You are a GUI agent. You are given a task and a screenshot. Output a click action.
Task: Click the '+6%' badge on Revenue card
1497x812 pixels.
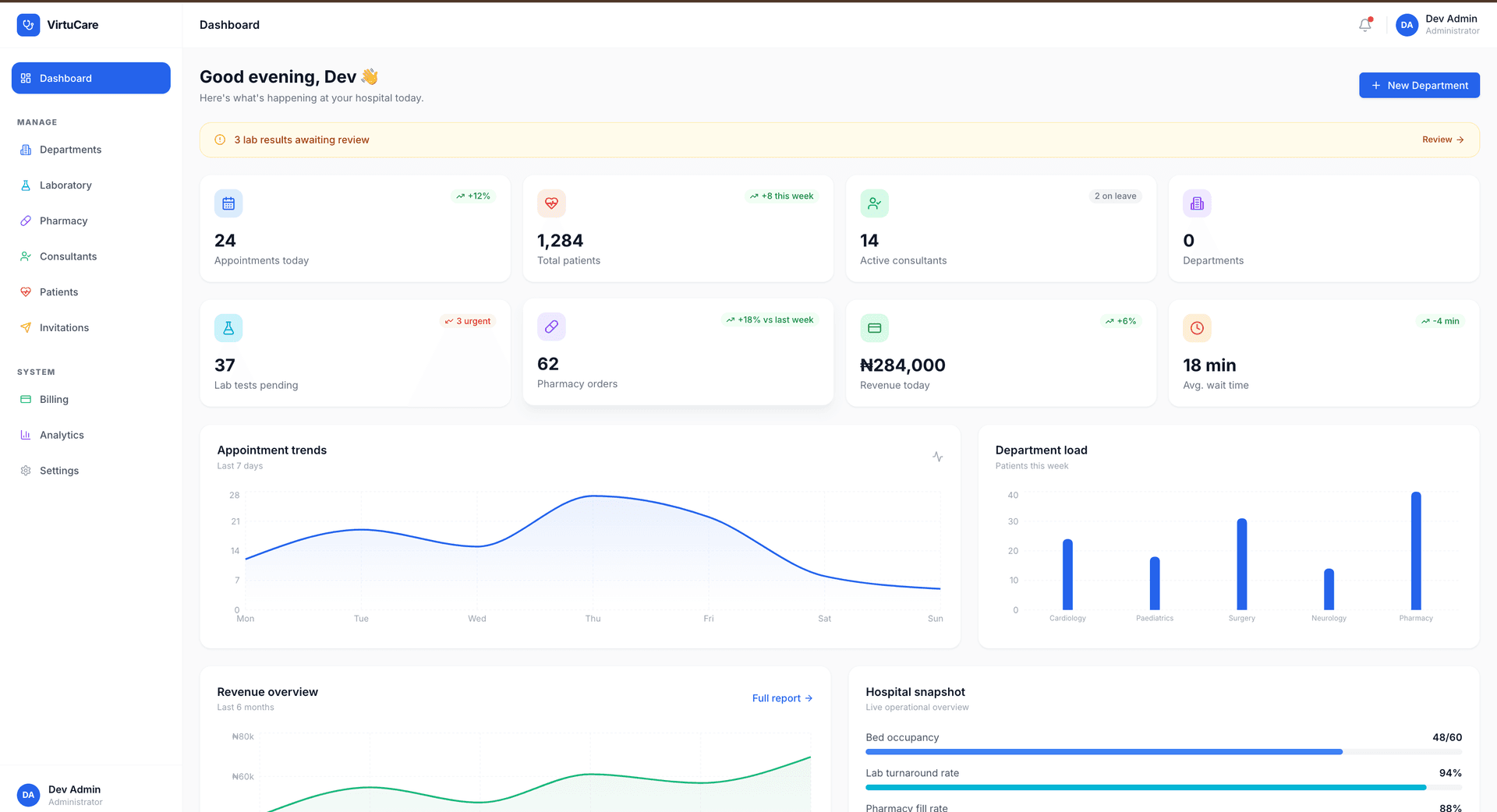pos(1120,321)
